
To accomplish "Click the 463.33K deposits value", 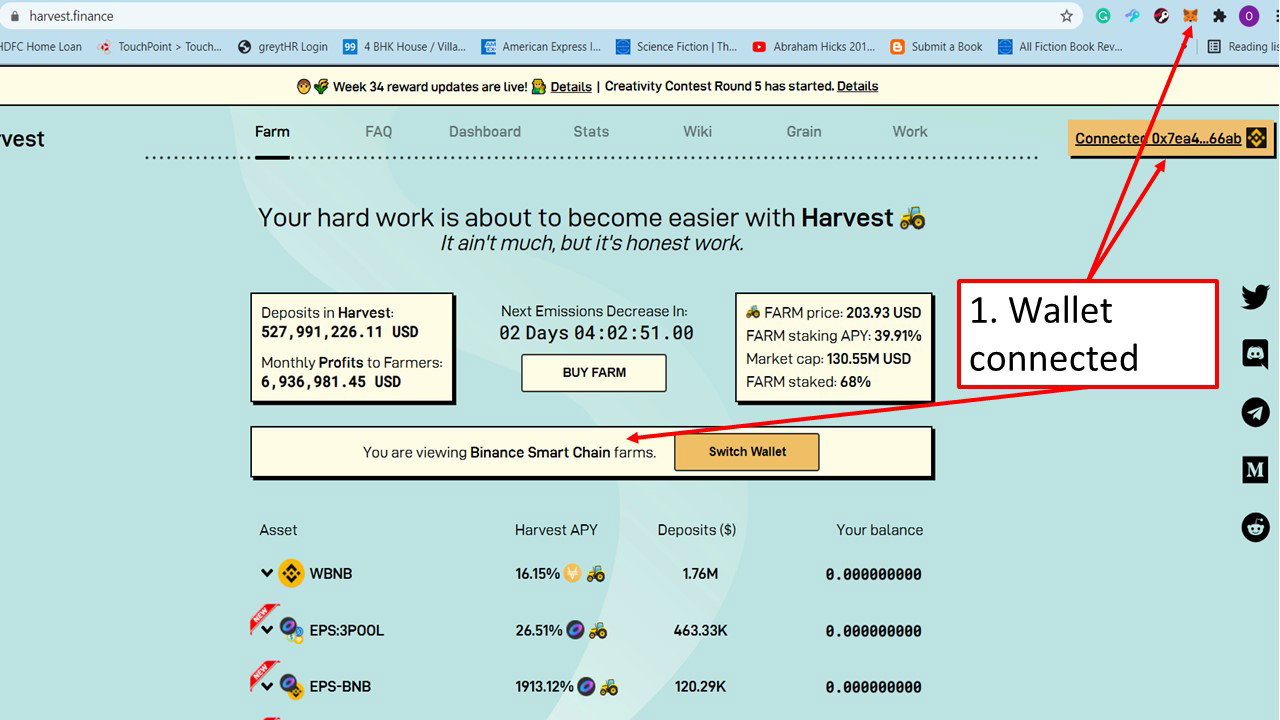I will pyautogui.click(x=700, y=631).
